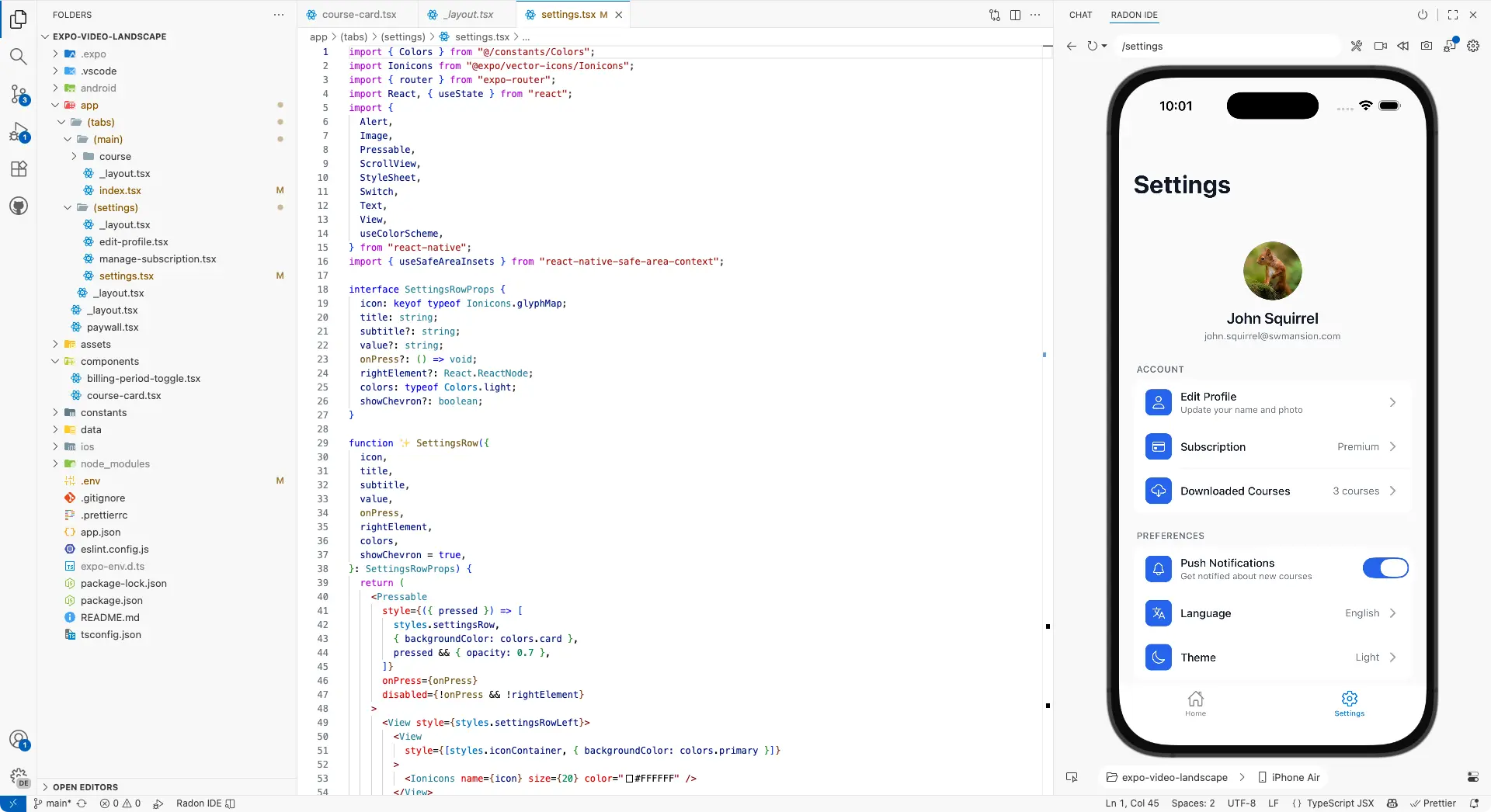Open the reload options dropdown arrow
The width and height of the screenshot is (1491, 812).
1104,46
